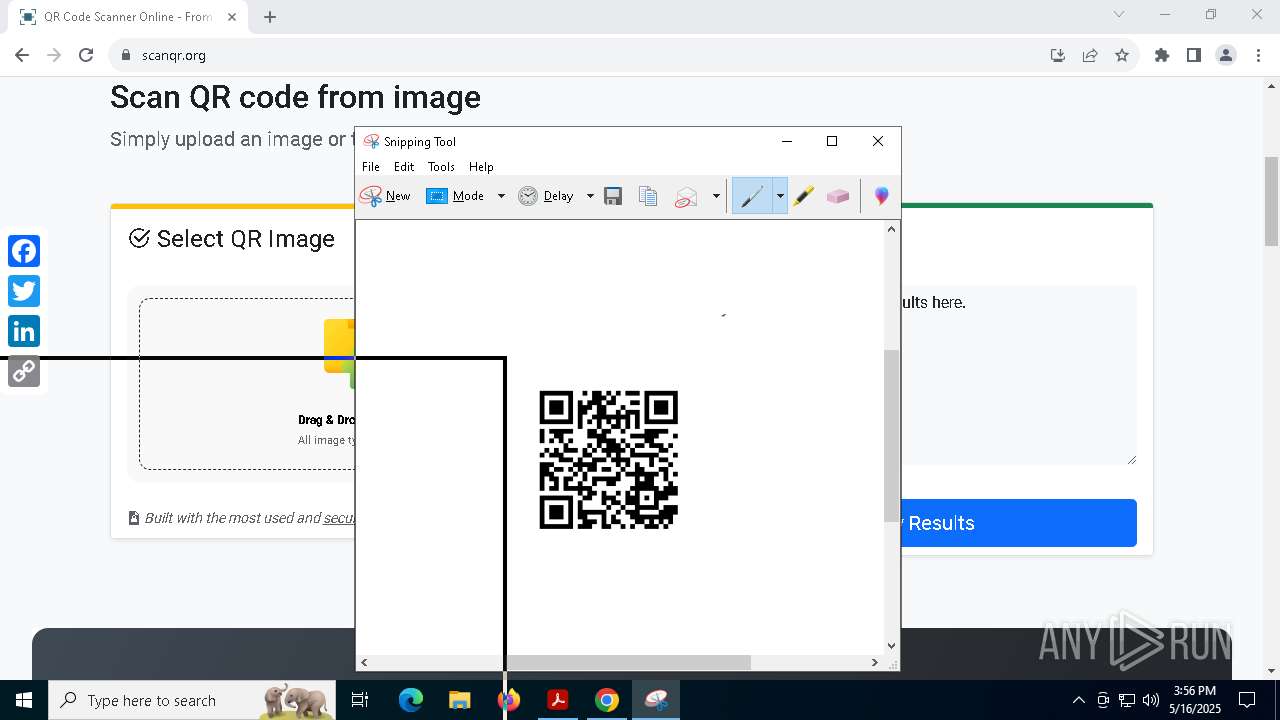Select the Eraser tool
Image resolution: width=1280 pixels, height=720 pixels.
point(838,196)
